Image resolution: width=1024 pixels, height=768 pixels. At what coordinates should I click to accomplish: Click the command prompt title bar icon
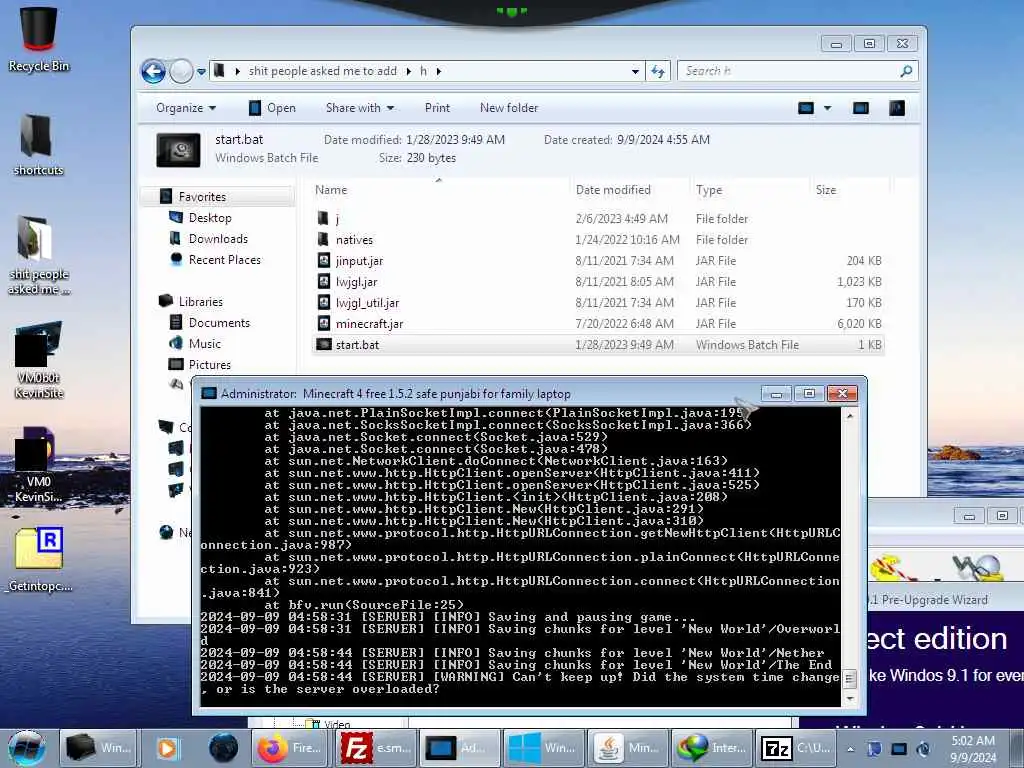[x=209, y=393]
